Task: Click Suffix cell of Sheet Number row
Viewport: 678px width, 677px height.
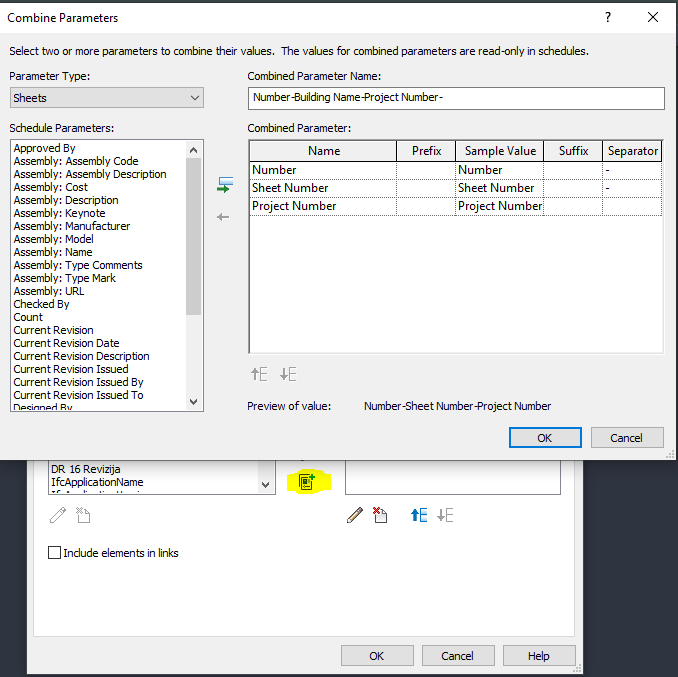Action: pos(573,188)
